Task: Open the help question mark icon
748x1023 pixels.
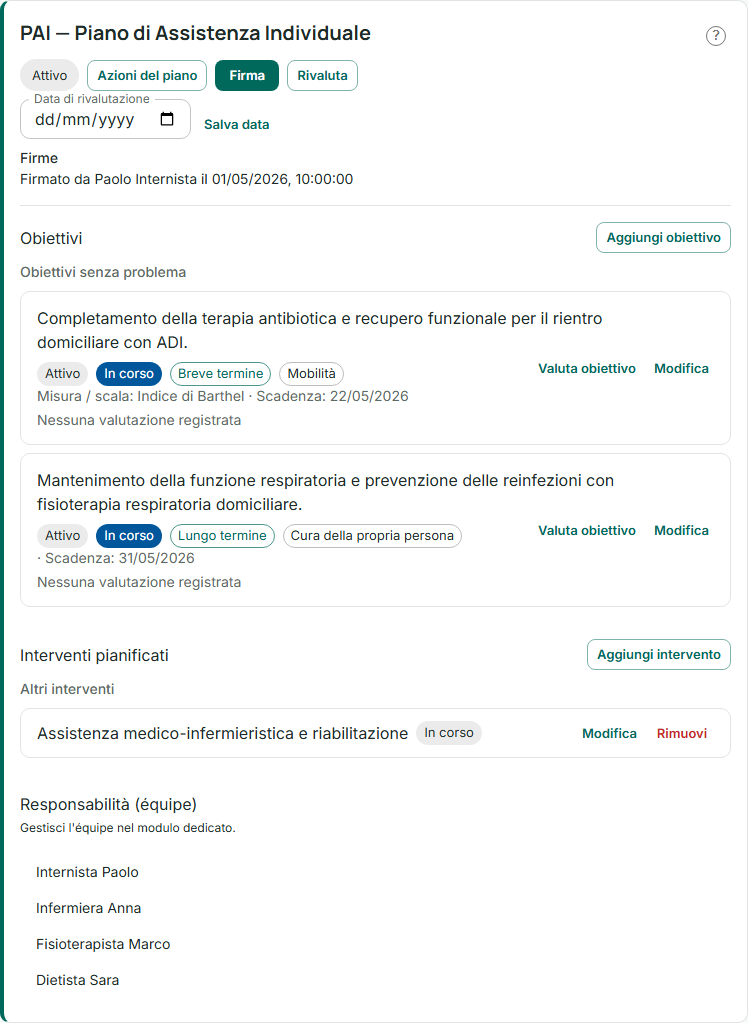Action: [x=715, y=36]
